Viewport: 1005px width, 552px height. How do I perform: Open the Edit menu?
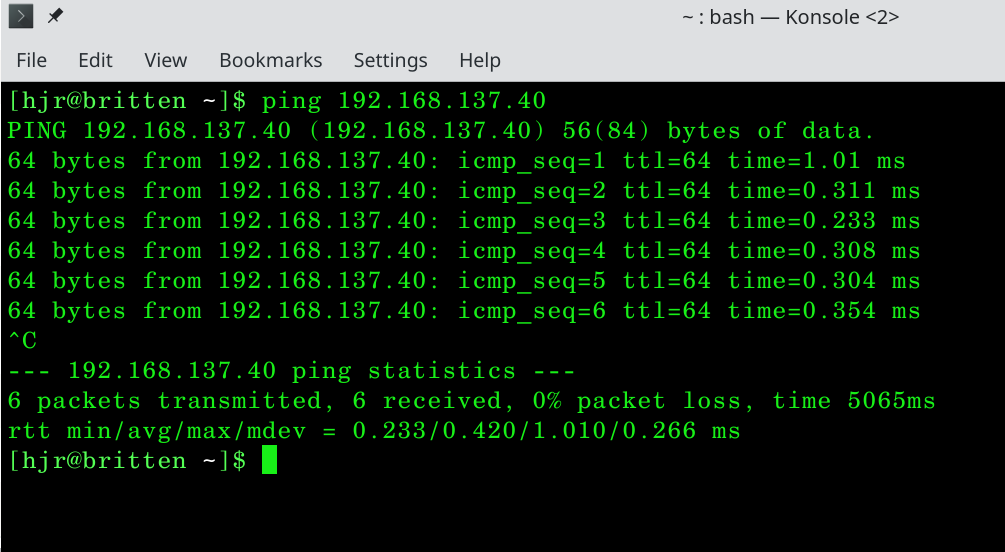coord(95,60)
